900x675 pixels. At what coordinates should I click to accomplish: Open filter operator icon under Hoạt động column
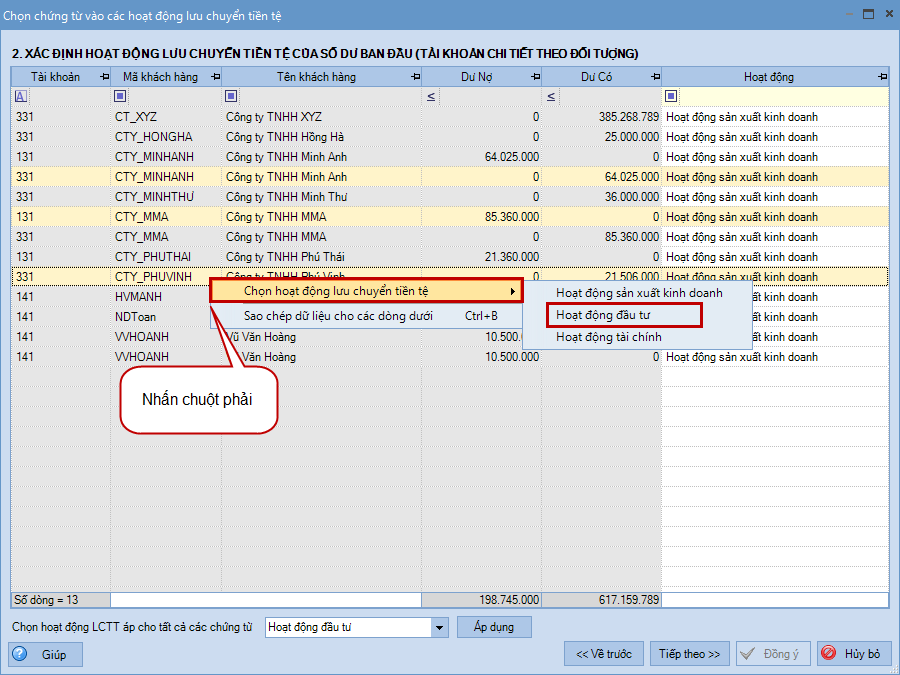click(671, 97)
